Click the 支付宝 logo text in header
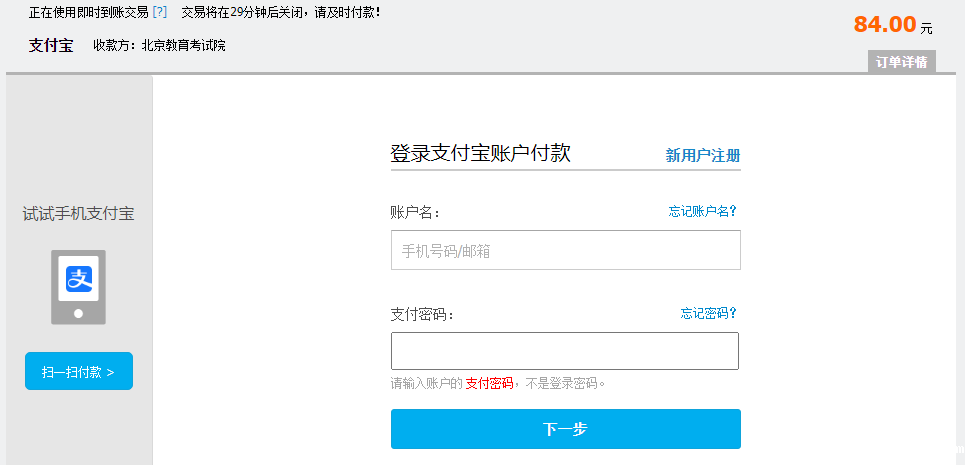The width and height of the screenshot is (965, 465). 51,45
